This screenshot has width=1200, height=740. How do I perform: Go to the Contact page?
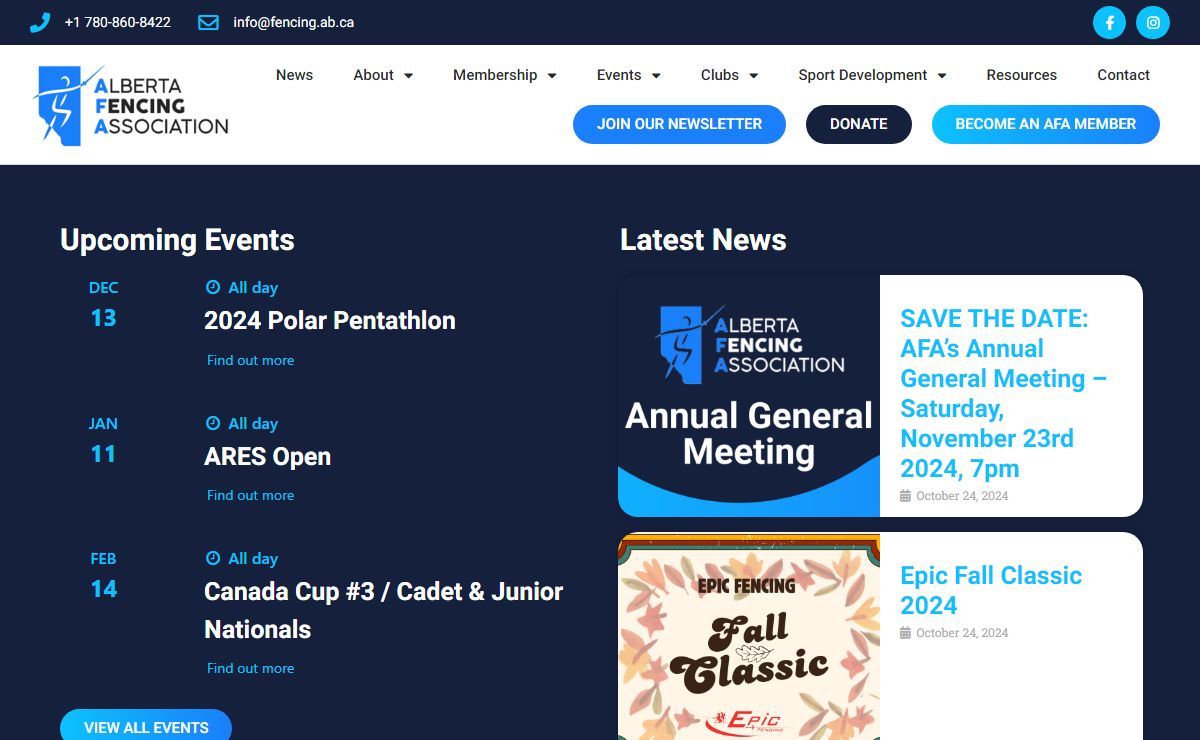click(x=1123, y=75)
